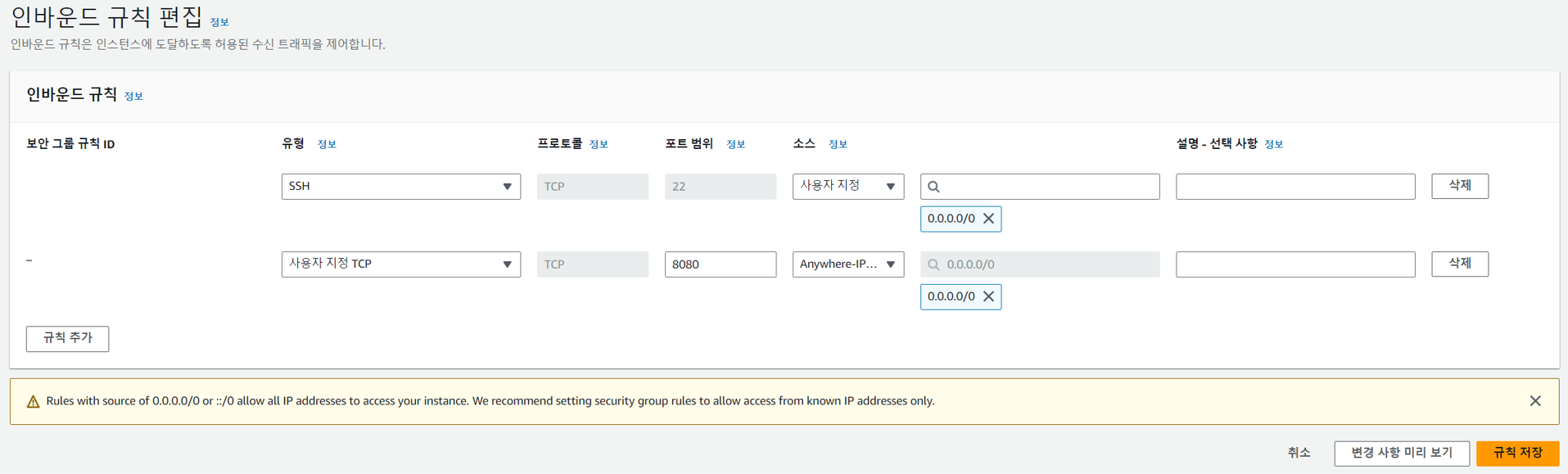Focus the SSH rule source search field

1040,187
